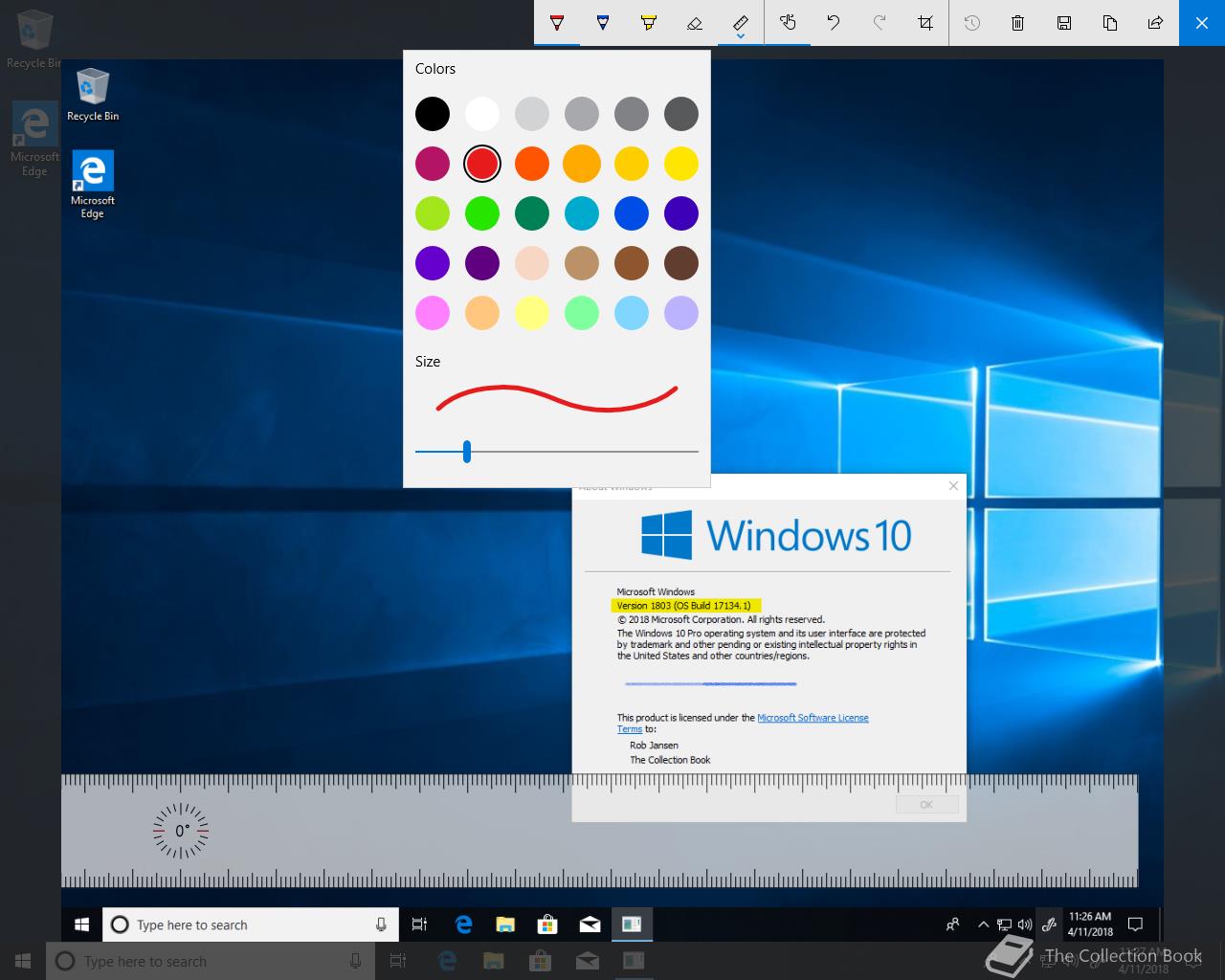Screen dimensions: 1225x980
Task: Click the Mail icon in the screenshot's taskbar
Action: coord(590,924)
